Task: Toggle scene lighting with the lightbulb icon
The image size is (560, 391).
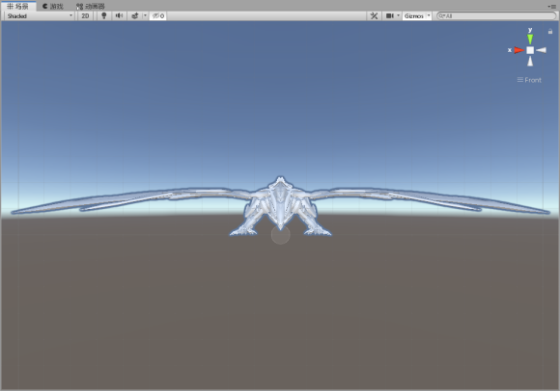Action: click(x=104, y=16)
